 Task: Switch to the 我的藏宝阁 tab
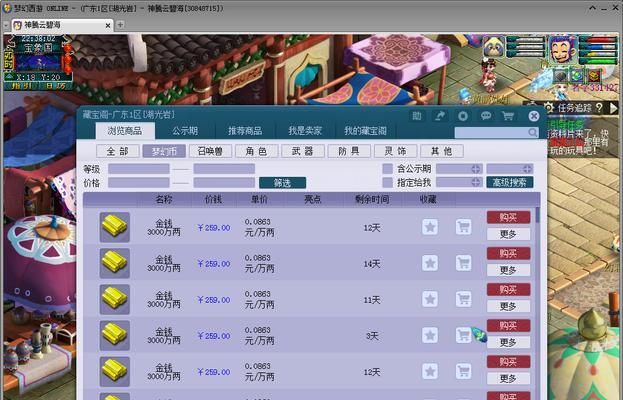pyautogui.click(x=365, y=130)
